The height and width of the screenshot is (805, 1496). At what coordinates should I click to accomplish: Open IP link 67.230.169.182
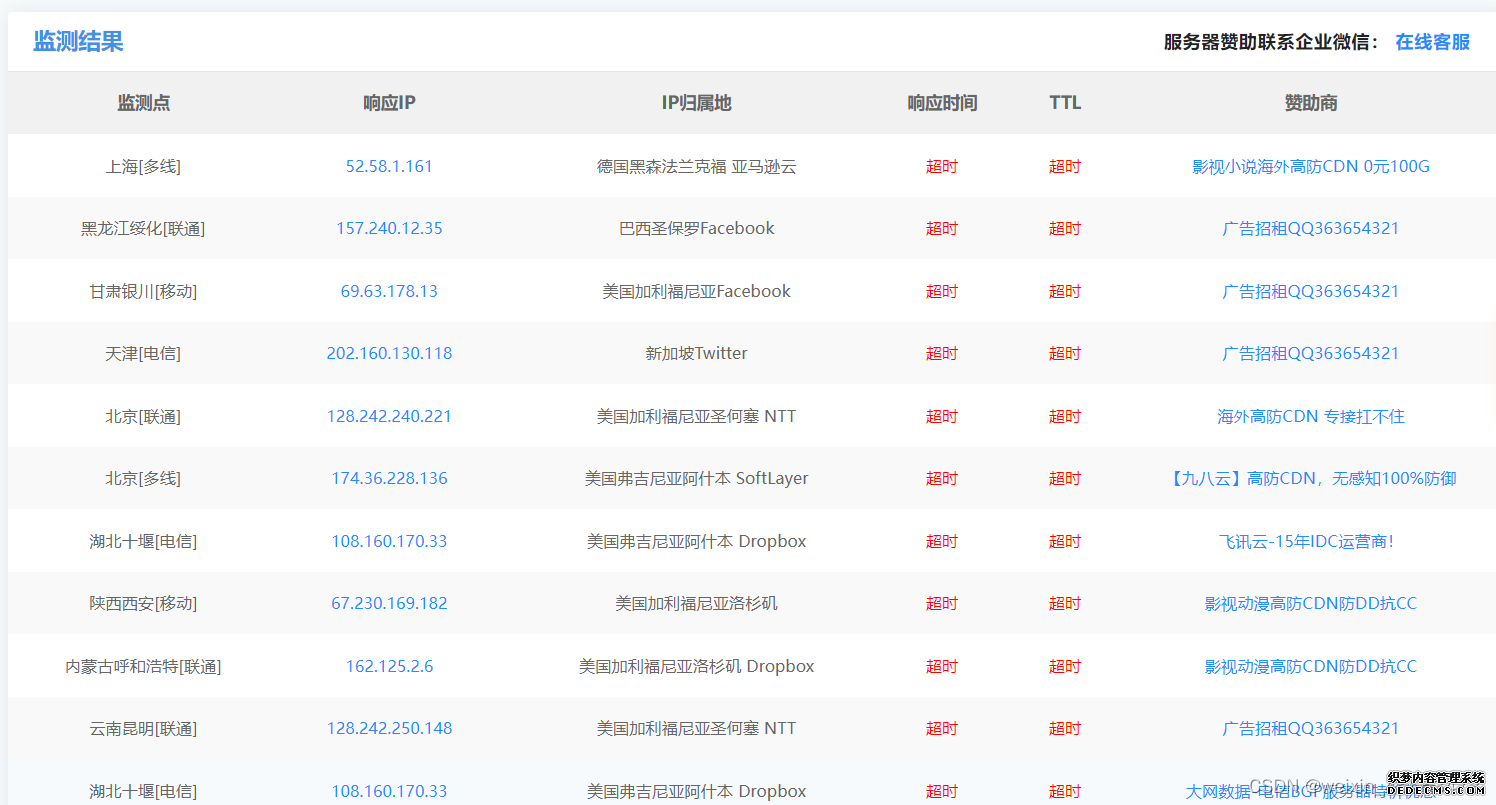pyautogui.click(x=389, y=603)
